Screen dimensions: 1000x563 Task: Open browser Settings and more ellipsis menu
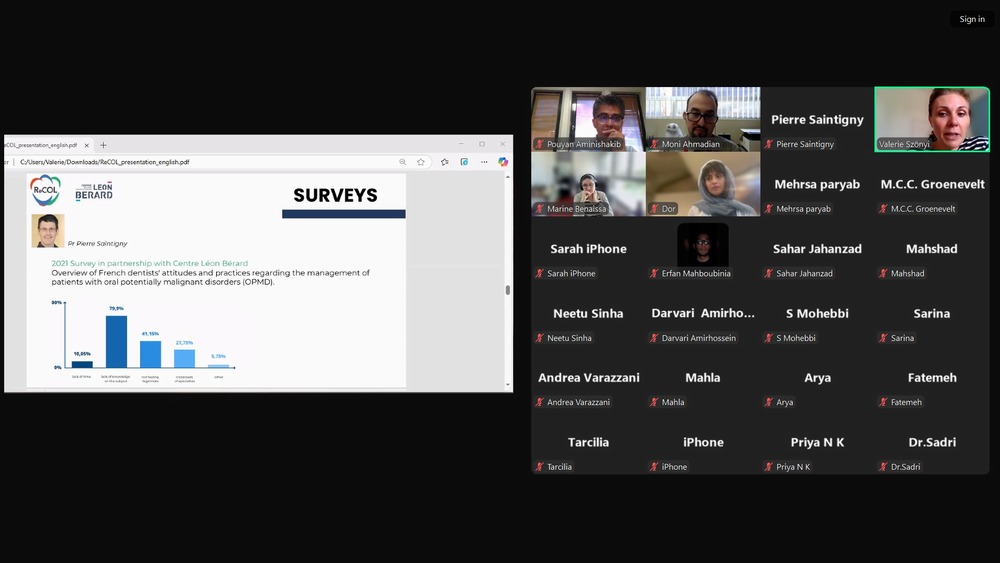tap(485, 162)
